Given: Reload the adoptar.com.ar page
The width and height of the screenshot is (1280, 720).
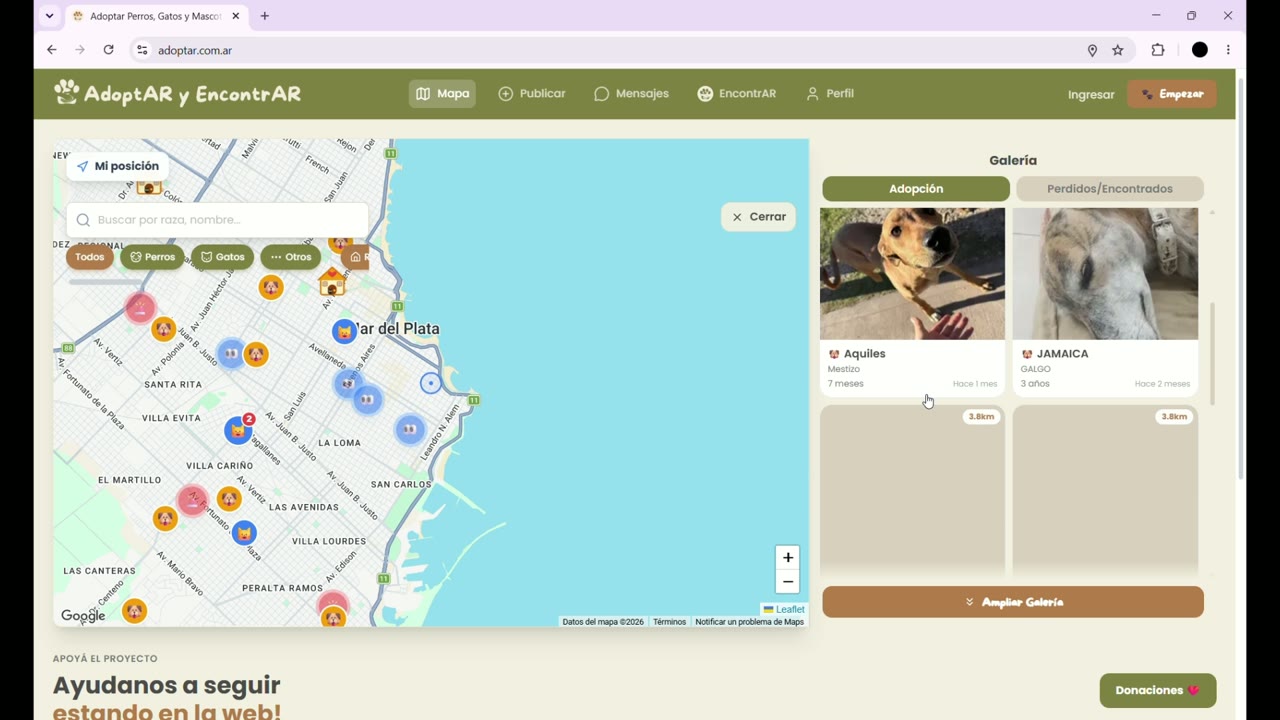Looking at the screenshot, I should [108, 50].
